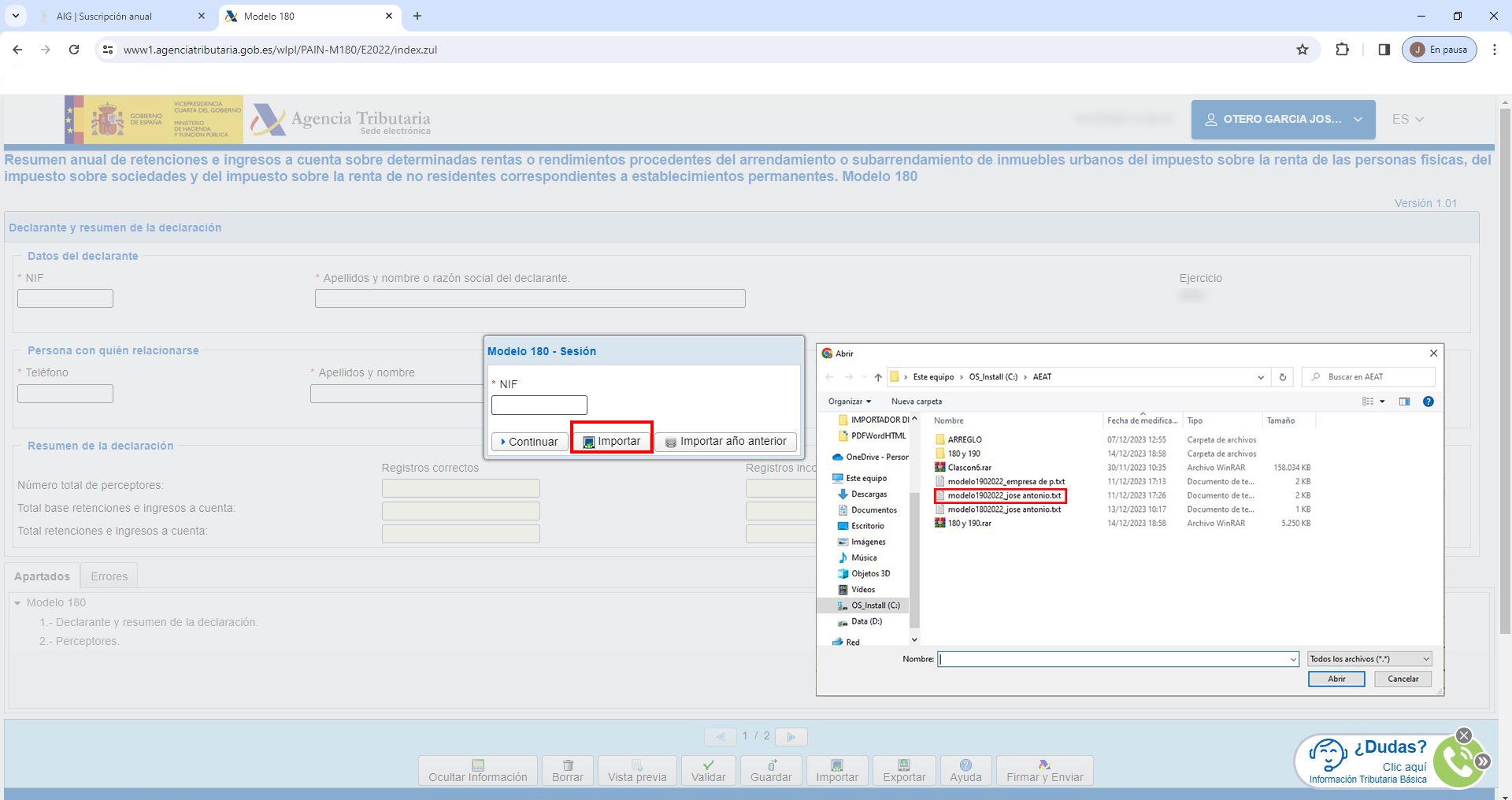Toggle the preview pane in file dialog

pos(1404,402)
